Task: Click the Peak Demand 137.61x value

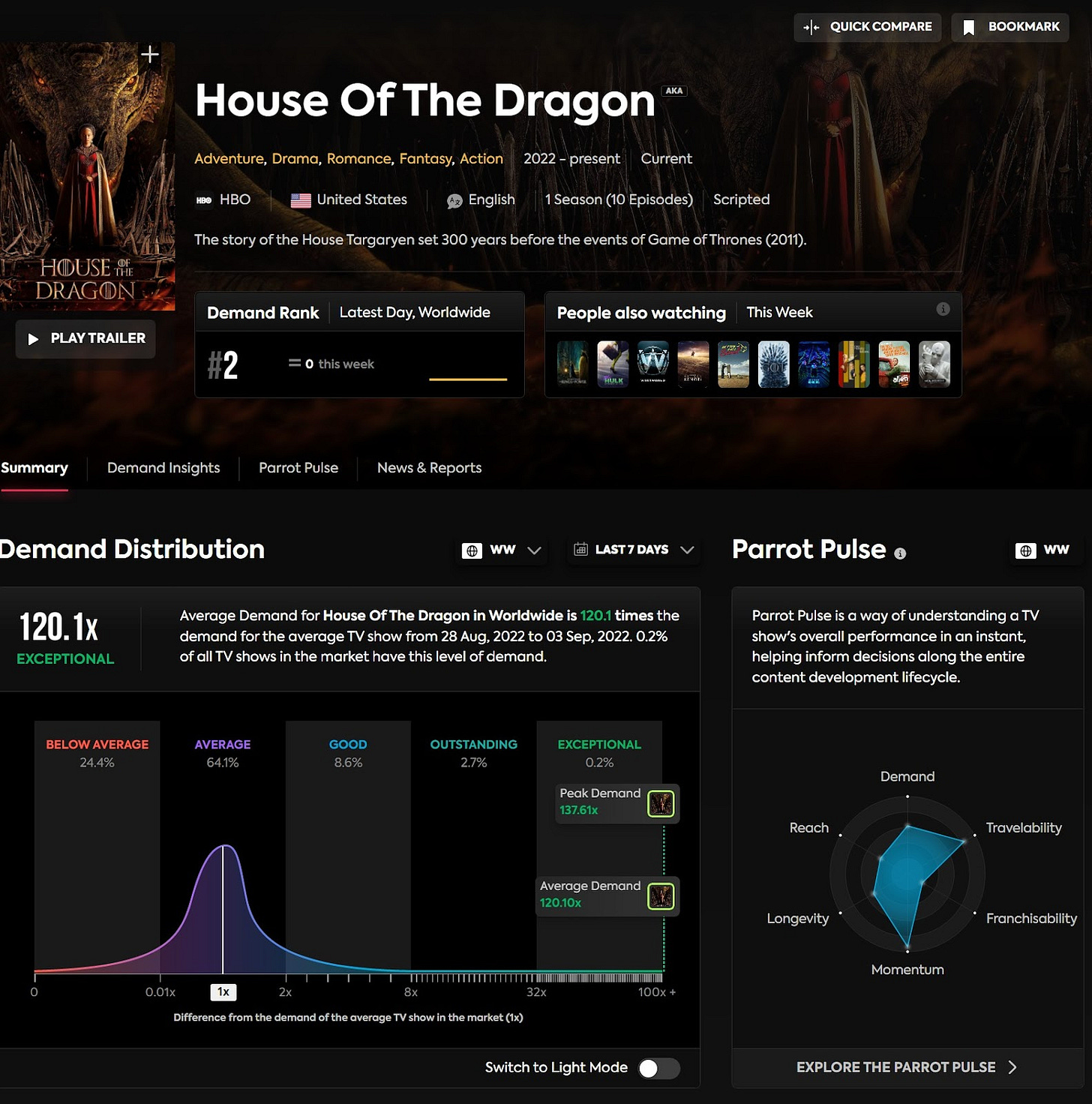Action: point(578,811)
